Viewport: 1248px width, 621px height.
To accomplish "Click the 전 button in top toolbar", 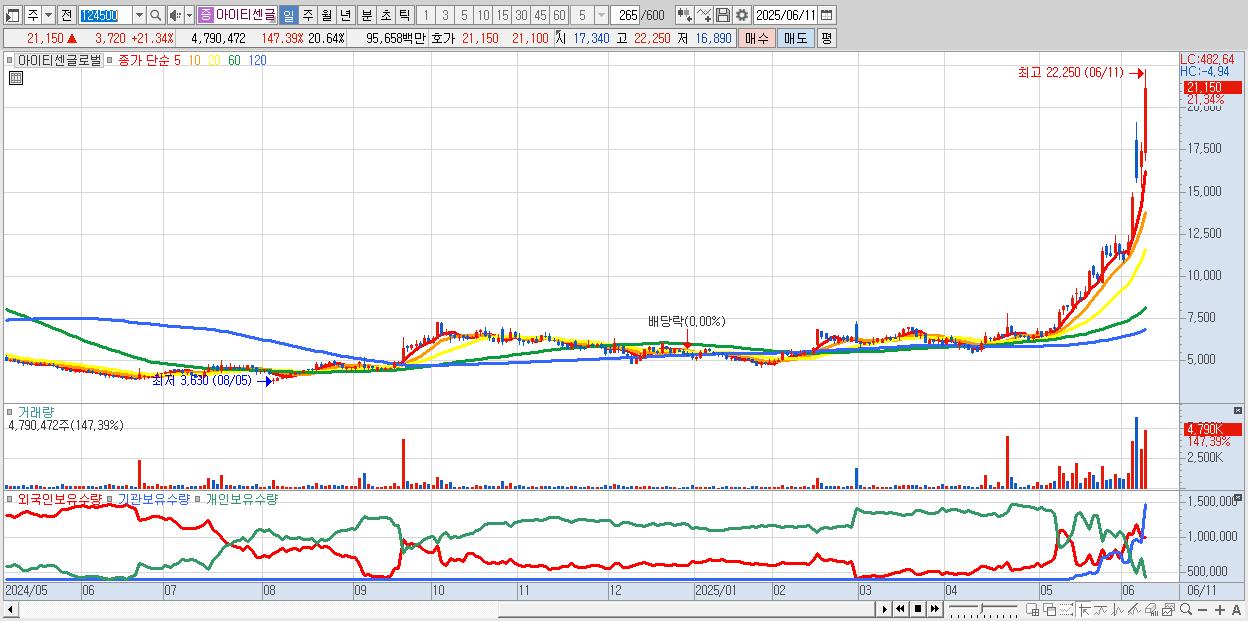I will [66, 15].
